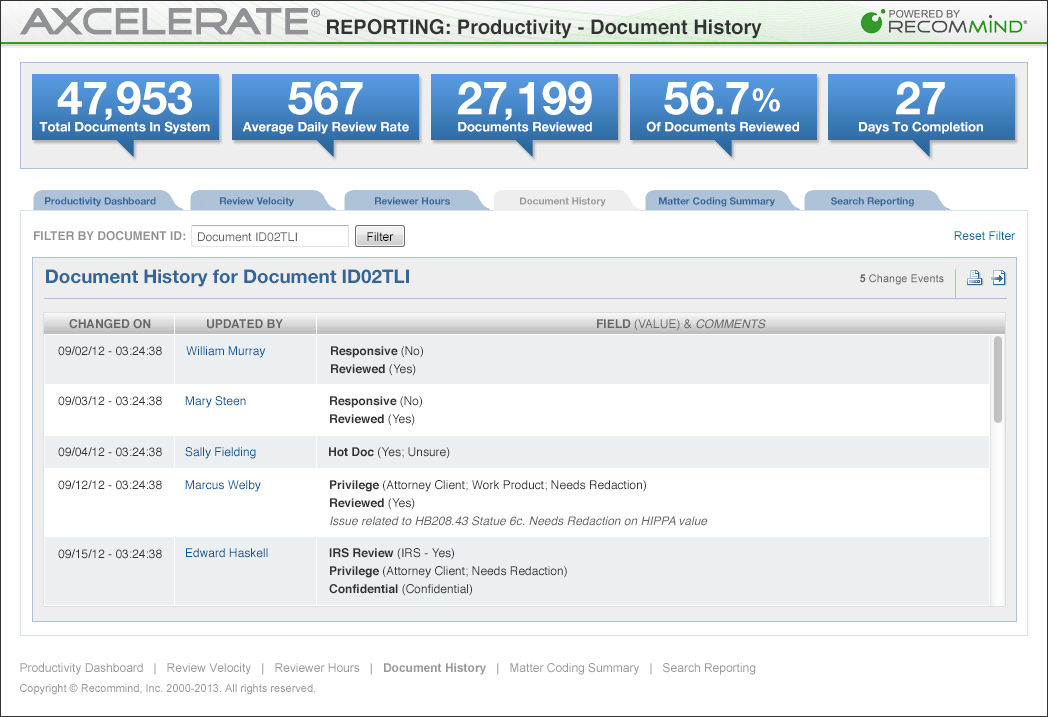Click the 5 Change Events label

(902, 279)
